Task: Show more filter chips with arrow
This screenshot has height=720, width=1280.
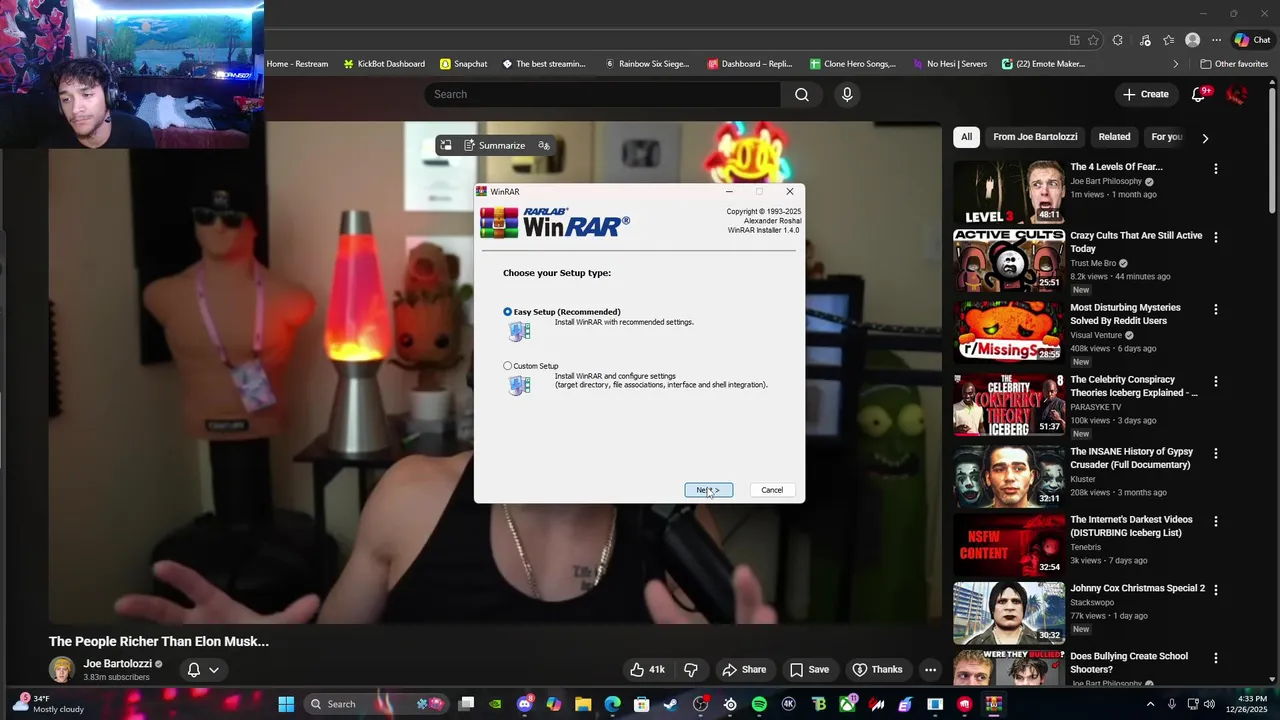Action: pos(1205,138)
